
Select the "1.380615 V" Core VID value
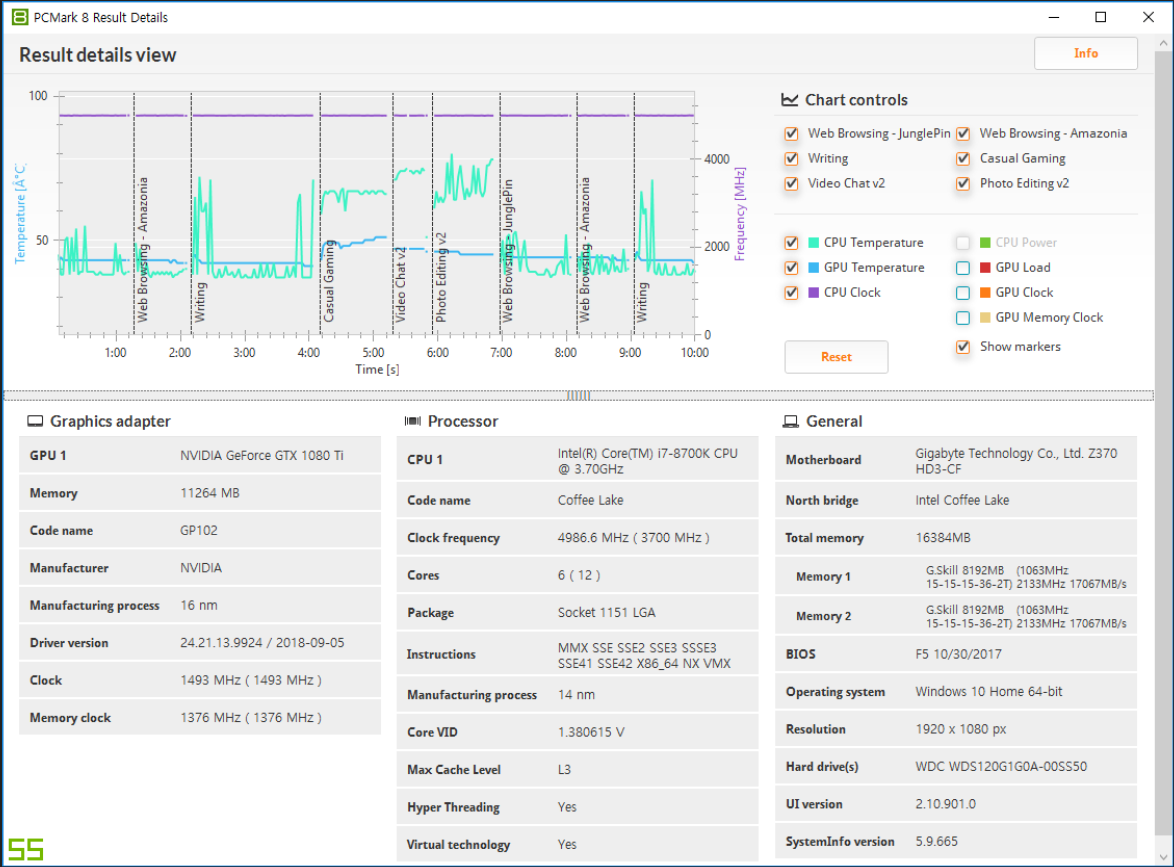click(x=591, y=732)
